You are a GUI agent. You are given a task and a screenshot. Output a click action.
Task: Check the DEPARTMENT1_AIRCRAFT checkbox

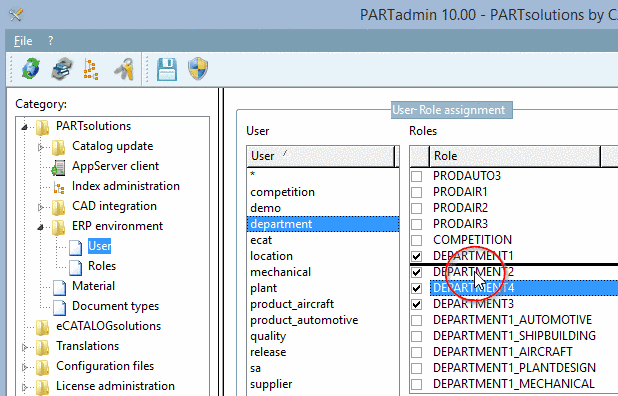coord(417,352)
